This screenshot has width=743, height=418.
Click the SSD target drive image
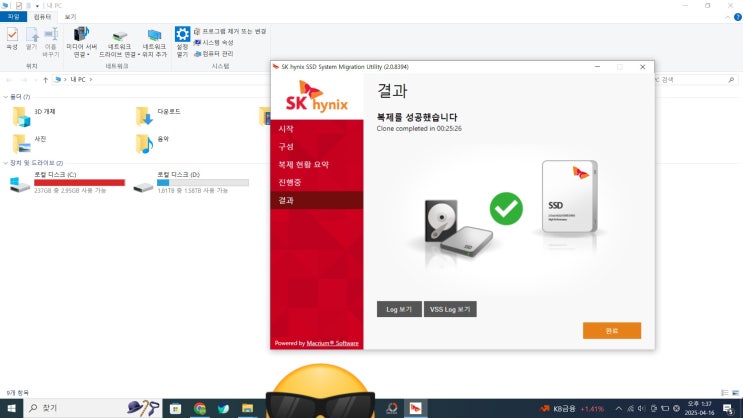(570, 197)
